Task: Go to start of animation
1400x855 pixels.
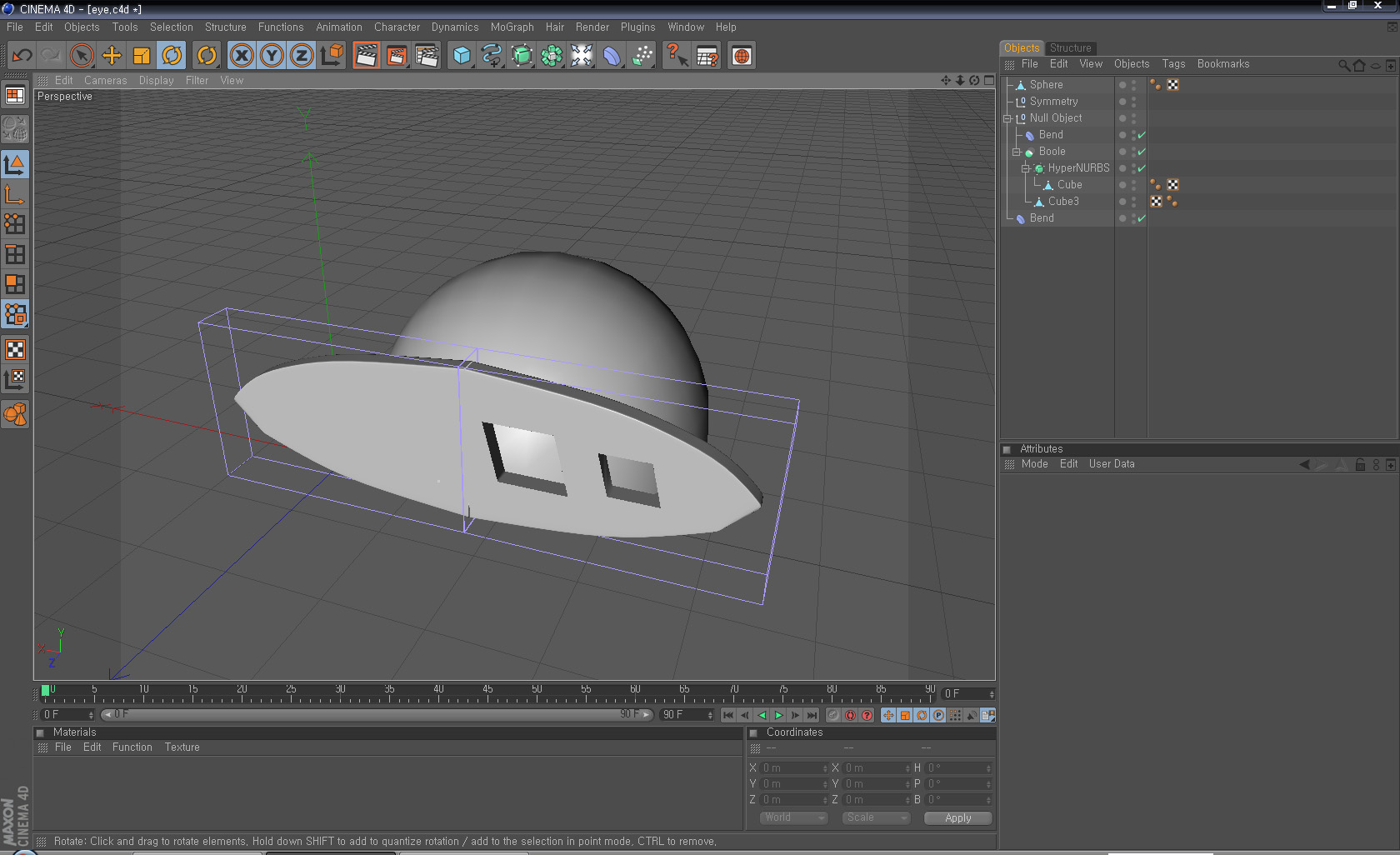Action: [728, 715]
